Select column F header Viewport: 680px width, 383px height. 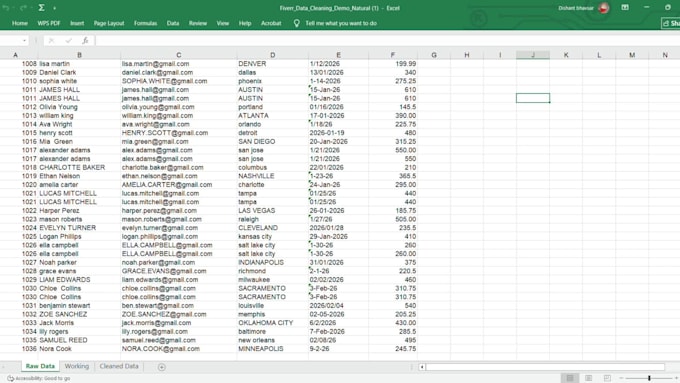392,55
